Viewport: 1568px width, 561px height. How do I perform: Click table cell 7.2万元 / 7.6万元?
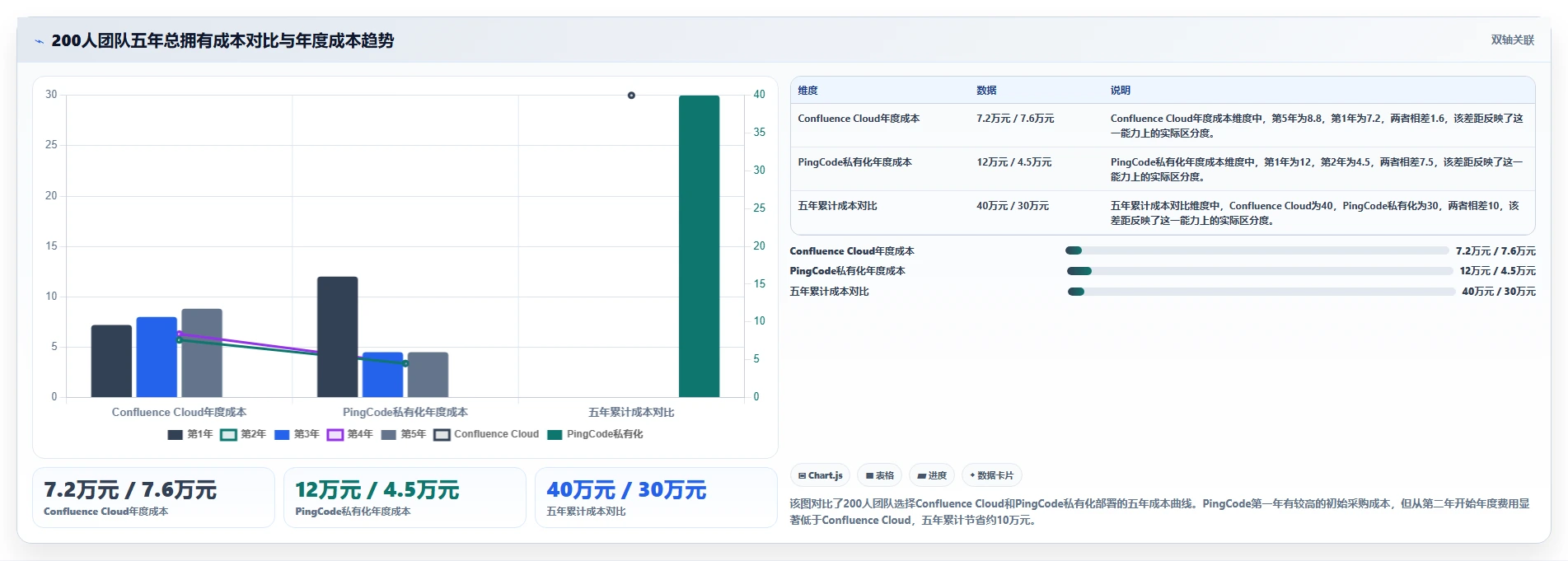click(1015, 119)
